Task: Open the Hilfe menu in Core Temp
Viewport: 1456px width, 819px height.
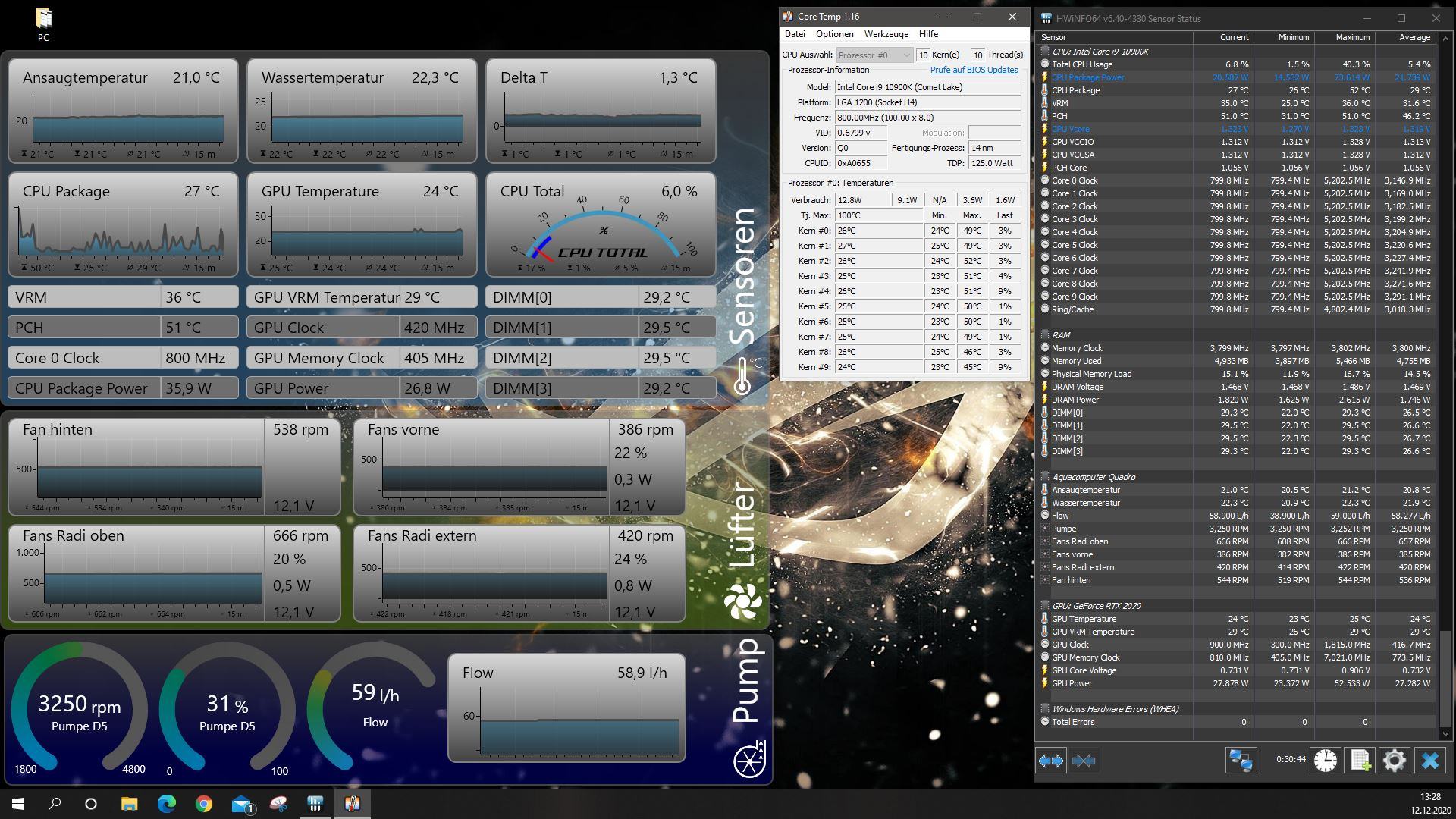Action: point(928,34)
